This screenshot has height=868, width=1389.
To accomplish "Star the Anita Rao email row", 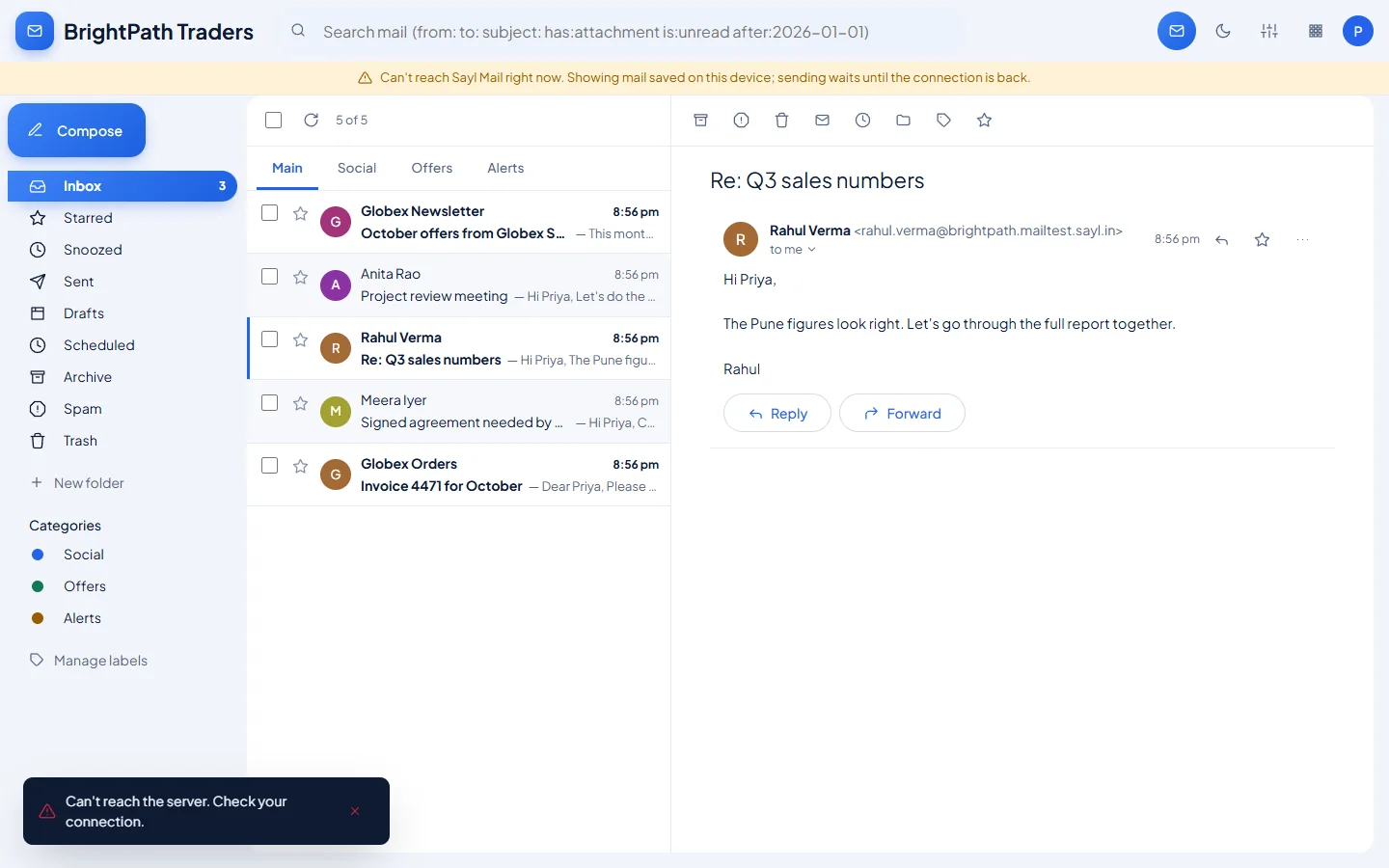I will click(x=301, y=278).
